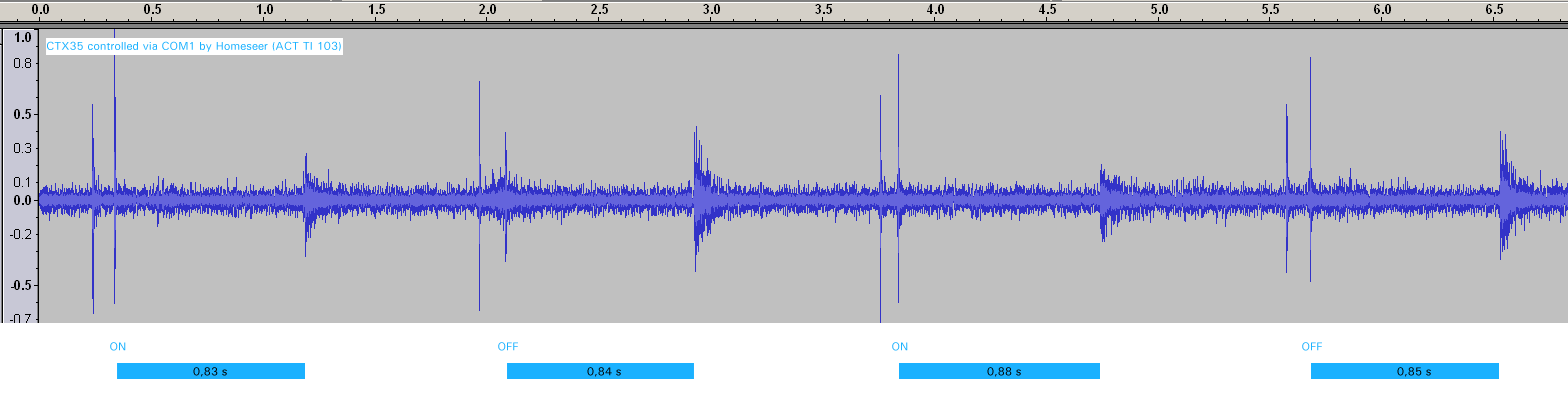This screenshot has width=1568, height=394.
Task: Click the 0.5 mark on the time ruler
Action: (153, 9)
